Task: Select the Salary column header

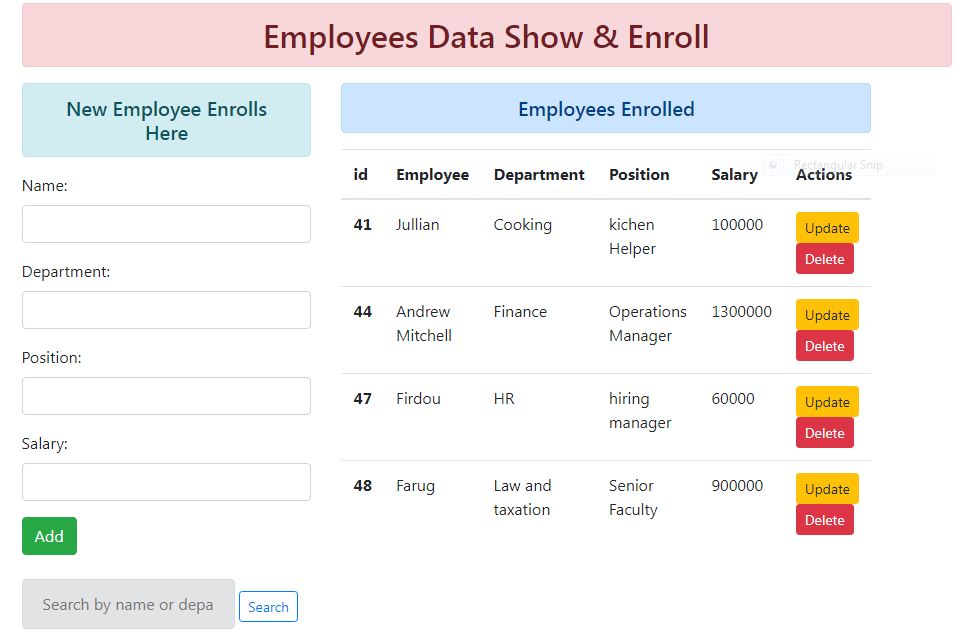Action: [733, 174]
